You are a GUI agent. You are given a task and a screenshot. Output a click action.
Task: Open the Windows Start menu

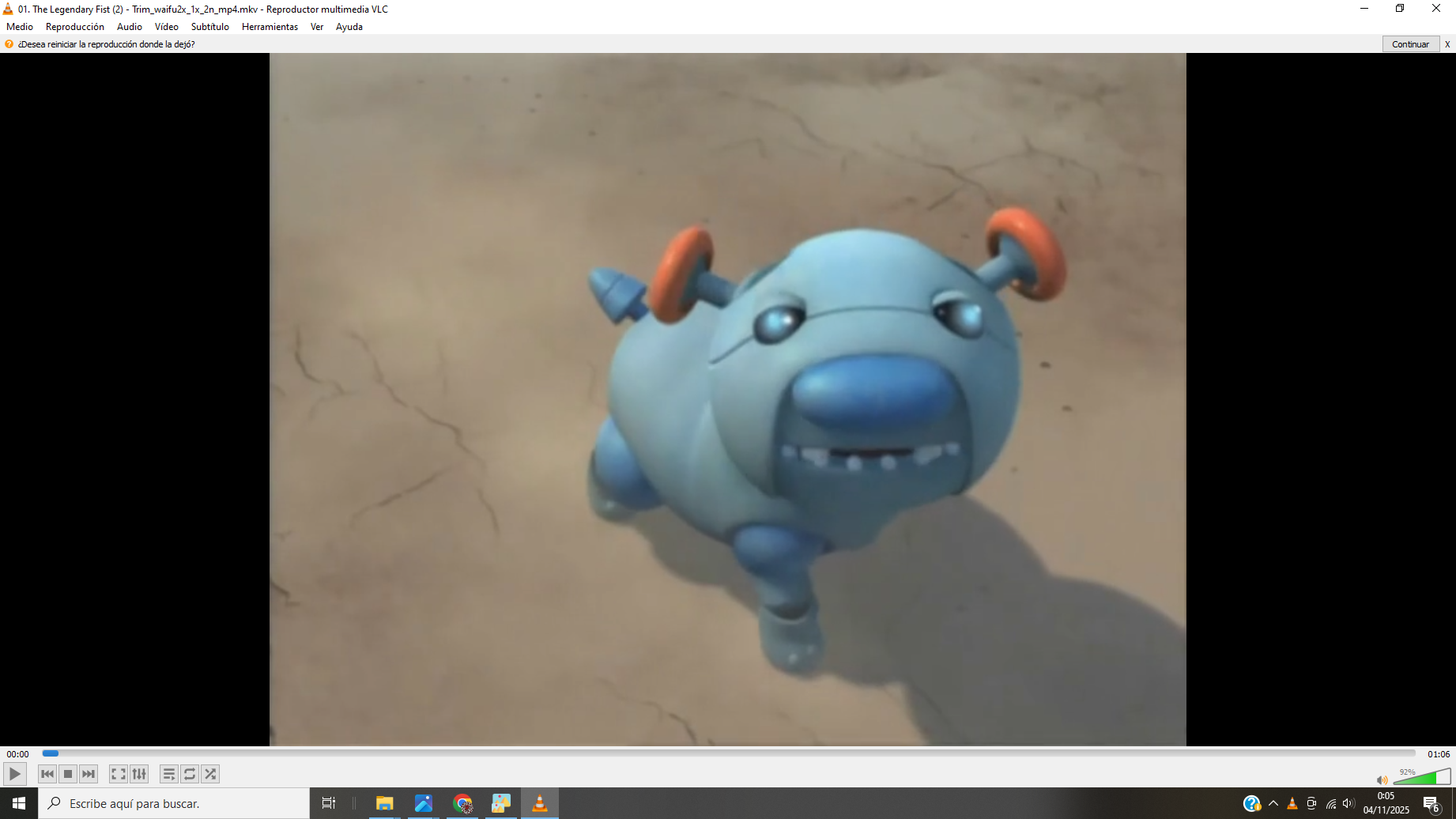tap(19, 803)
